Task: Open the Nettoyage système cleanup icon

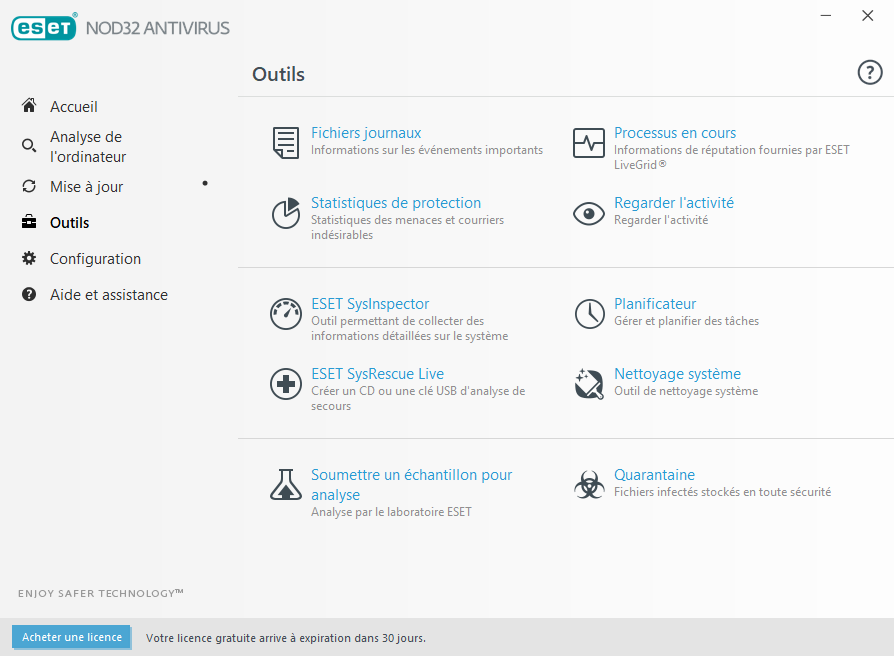Action: pos(588,384)
